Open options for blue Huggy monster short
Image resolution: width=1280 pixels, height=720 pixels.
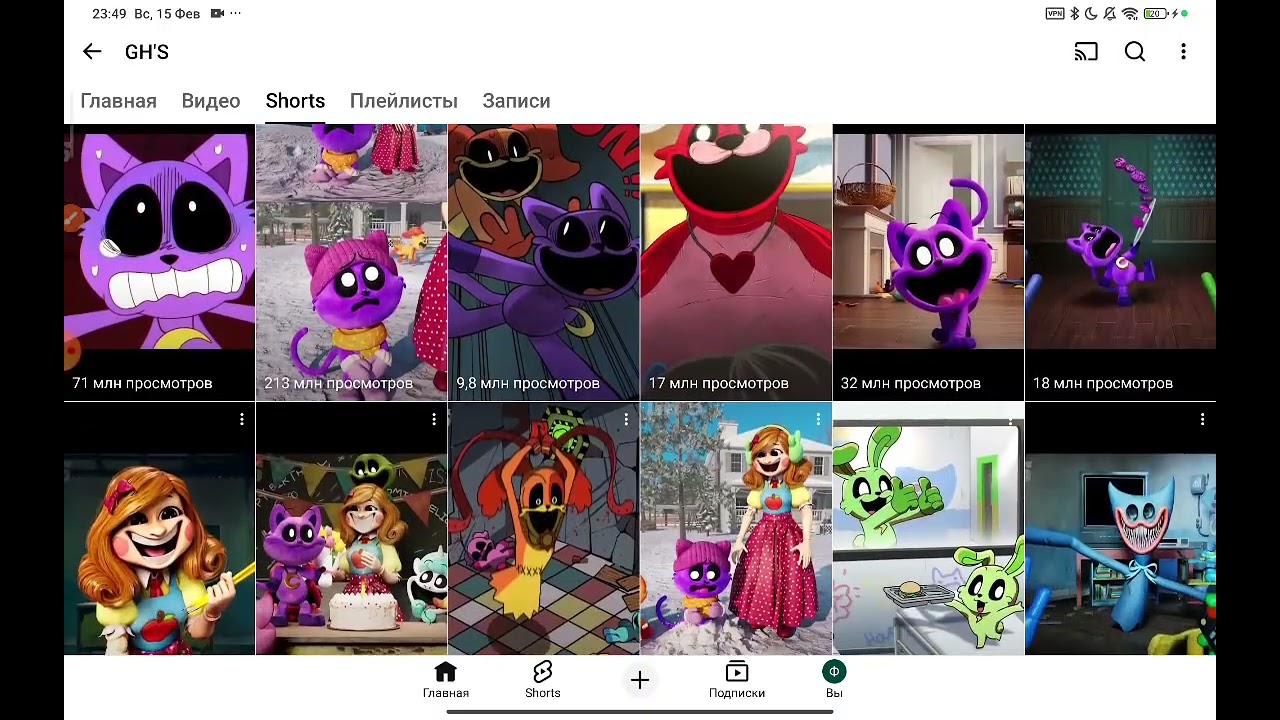coord(1202,420)
